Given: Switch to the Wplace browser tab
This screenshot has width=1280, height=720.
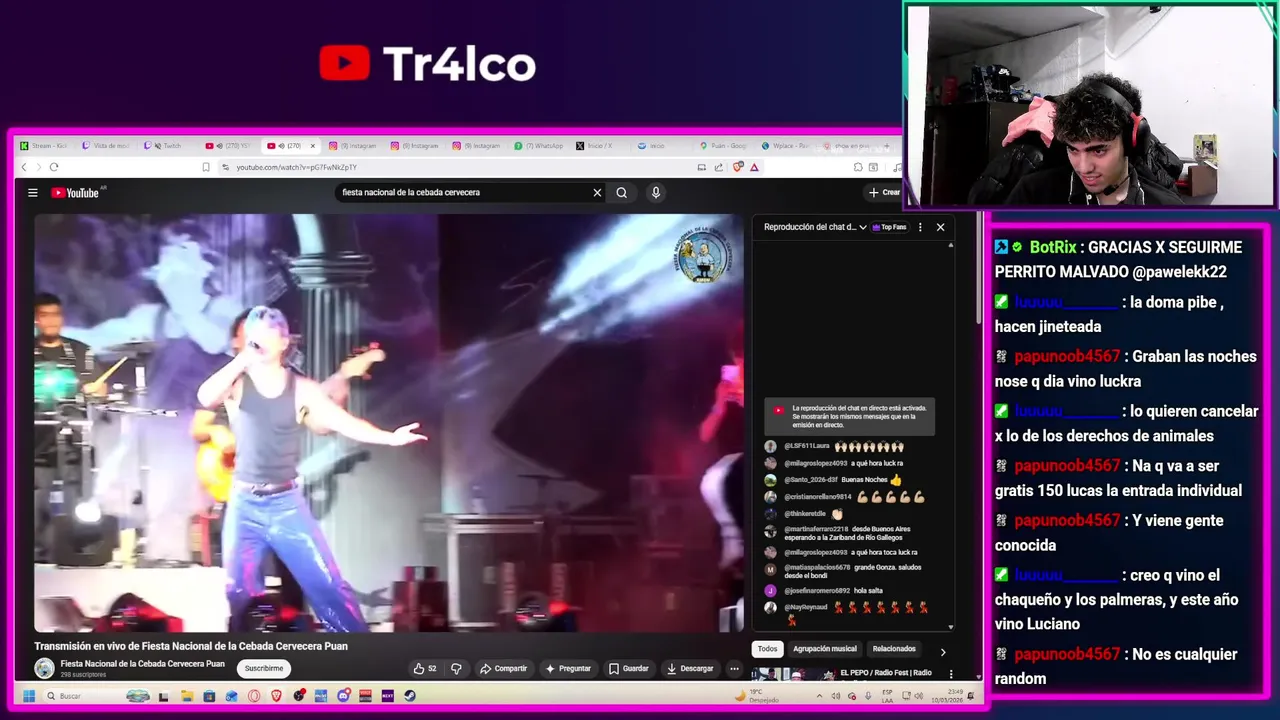Looking at the screenshot, I should point(785,146).
